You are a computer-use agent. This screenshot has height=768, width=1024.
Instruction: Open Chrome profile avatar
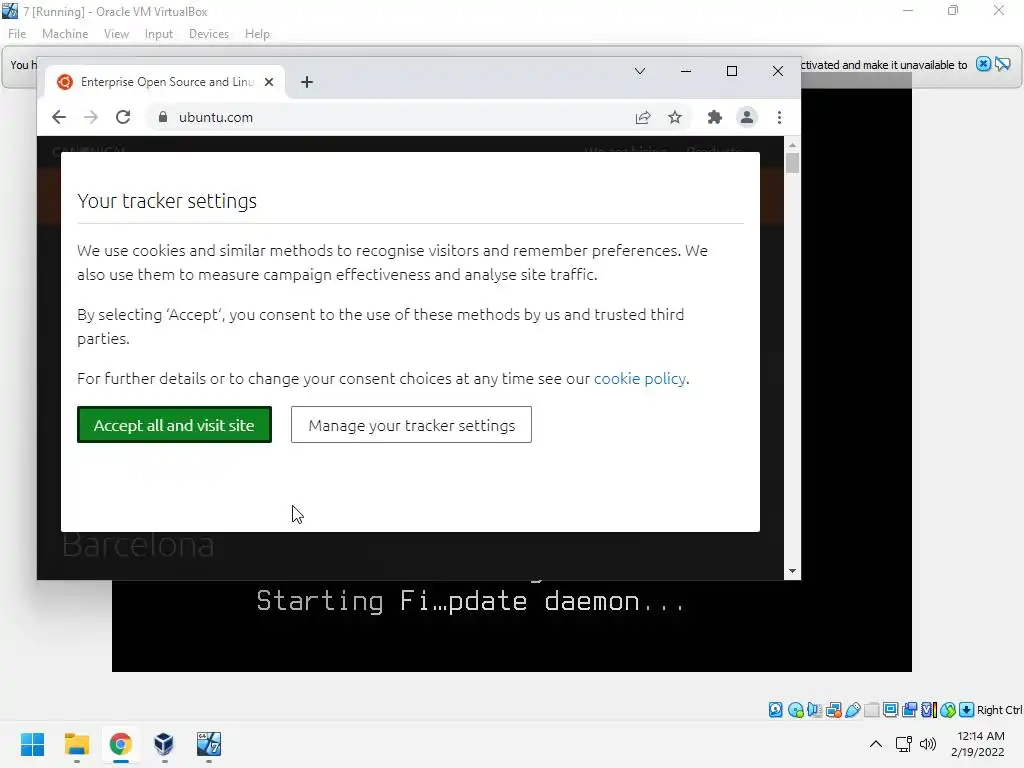746,117
